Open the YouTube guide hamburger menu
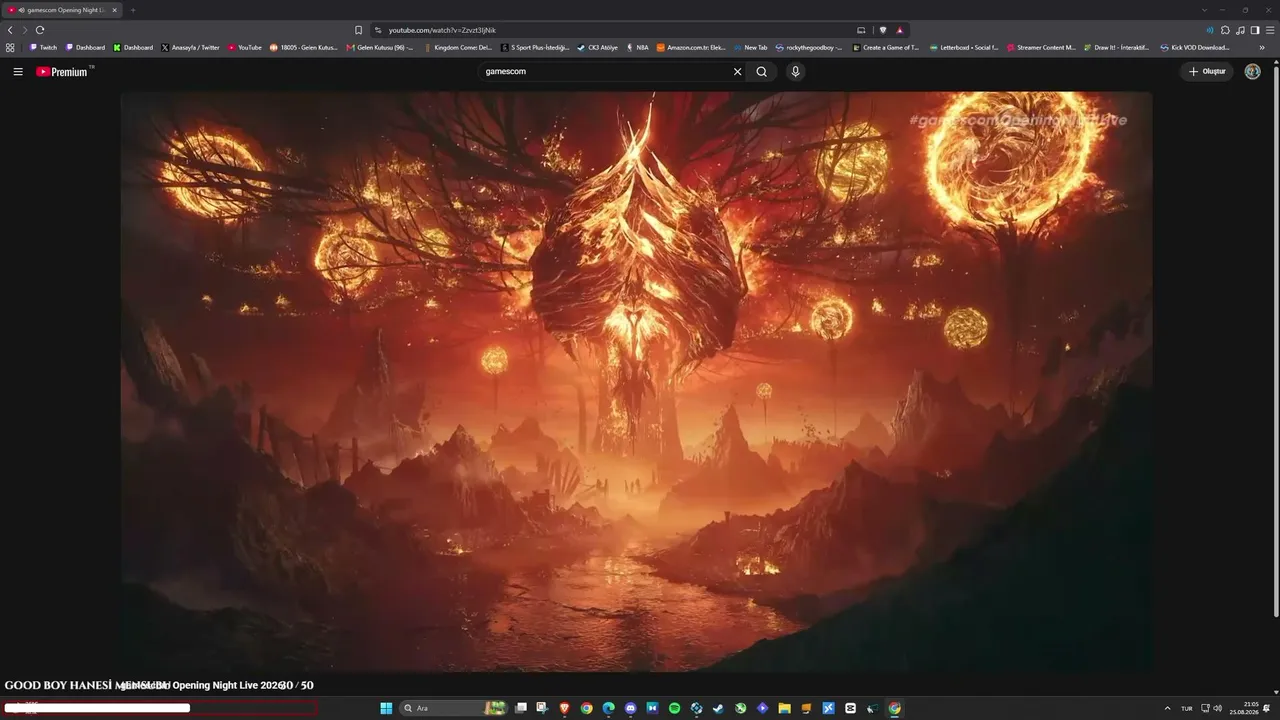The width and height of the screenshot is (1280, 720). click(18, 72)
